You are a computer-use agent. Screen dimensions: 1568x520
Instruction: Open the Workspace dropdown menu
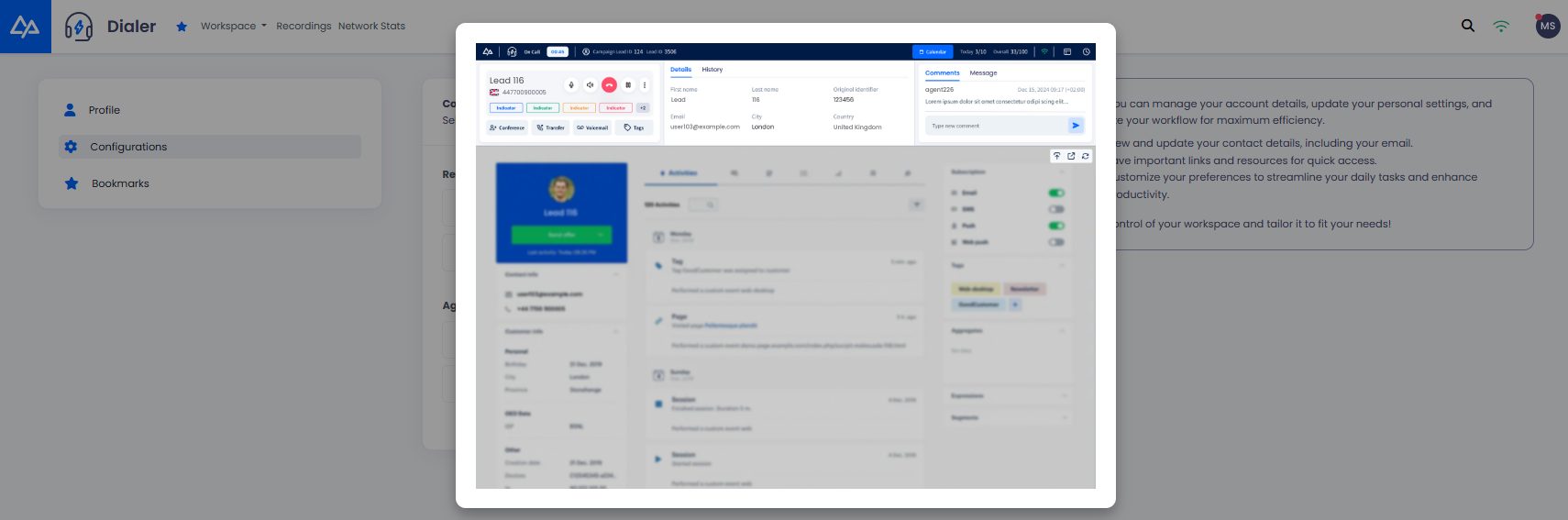(x=234, y=26)
